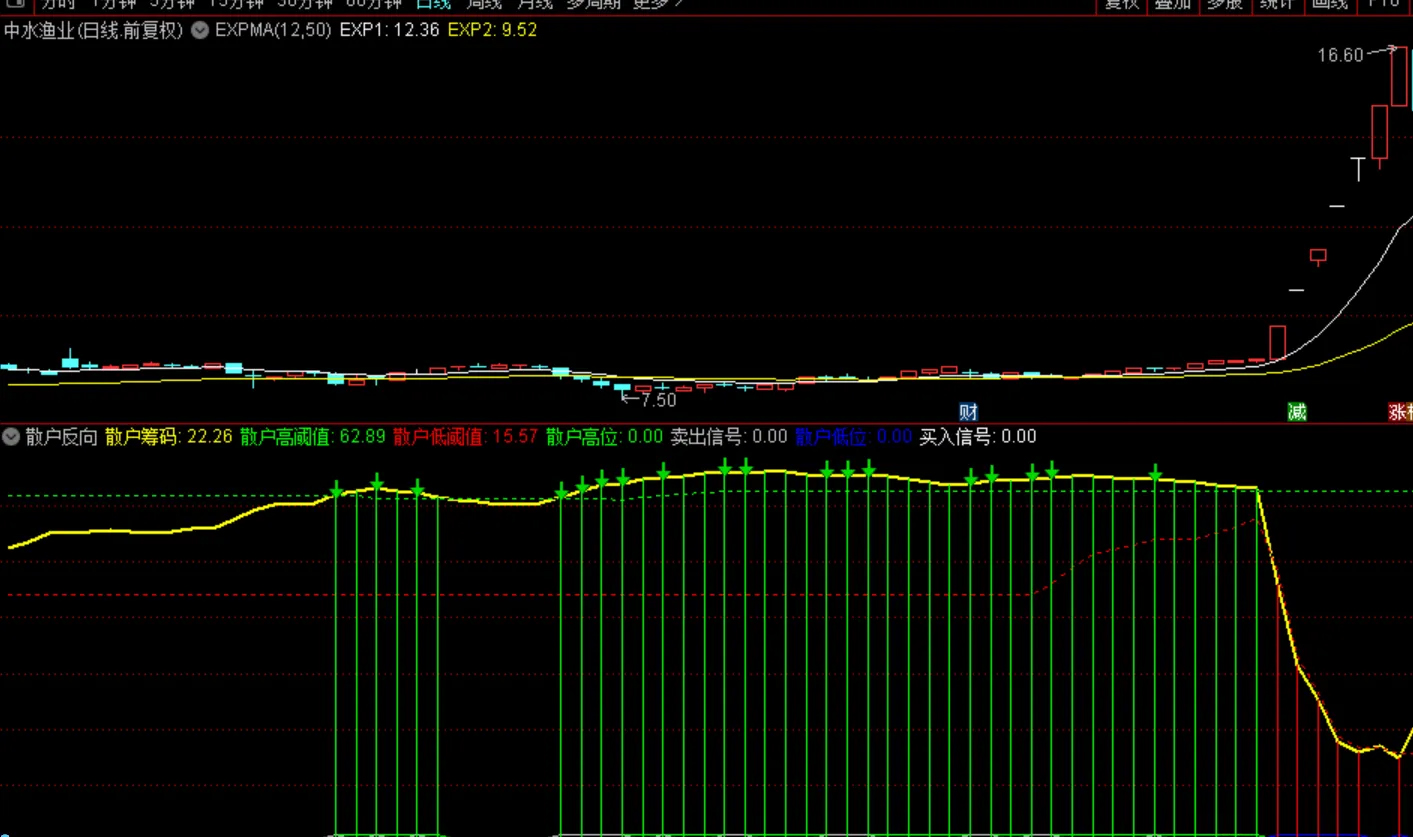Screen dimensions: 1413x837
Task: Switch to the 周线 weekly period
Action: point(486,4)
